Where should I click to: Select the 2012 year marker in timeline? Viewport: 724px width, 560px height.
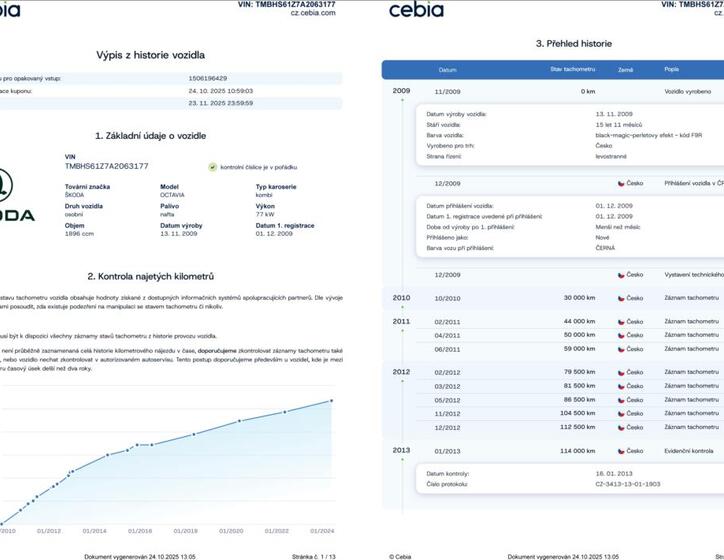401,372
